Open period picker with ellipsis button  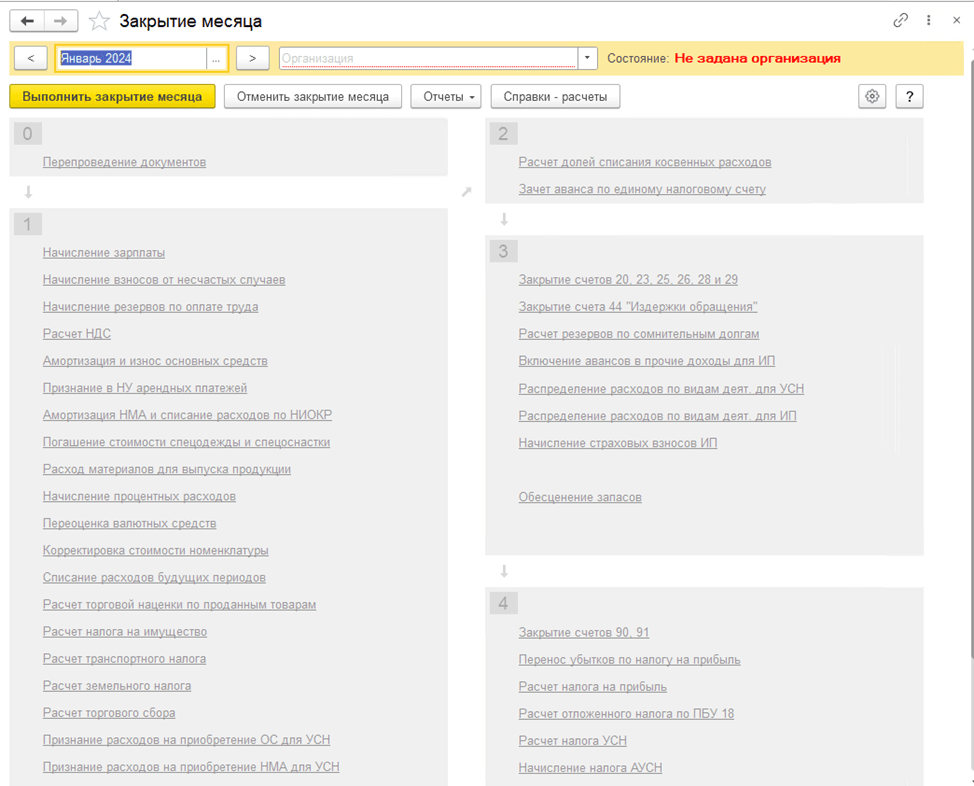click(x=216, y=58)
